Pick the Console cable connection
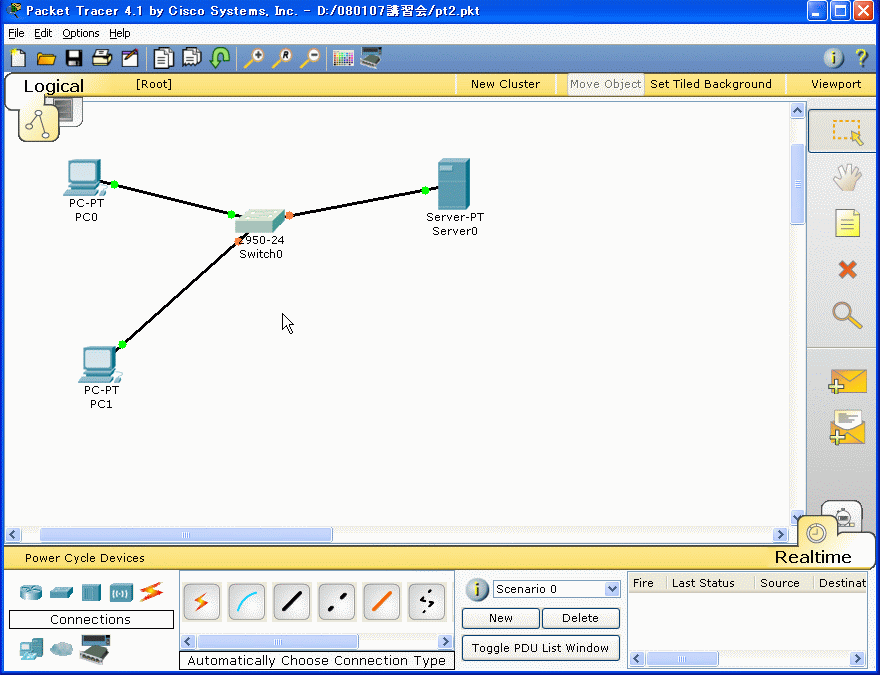This screenshot has height=675, width=880. (x=246, y=602)
